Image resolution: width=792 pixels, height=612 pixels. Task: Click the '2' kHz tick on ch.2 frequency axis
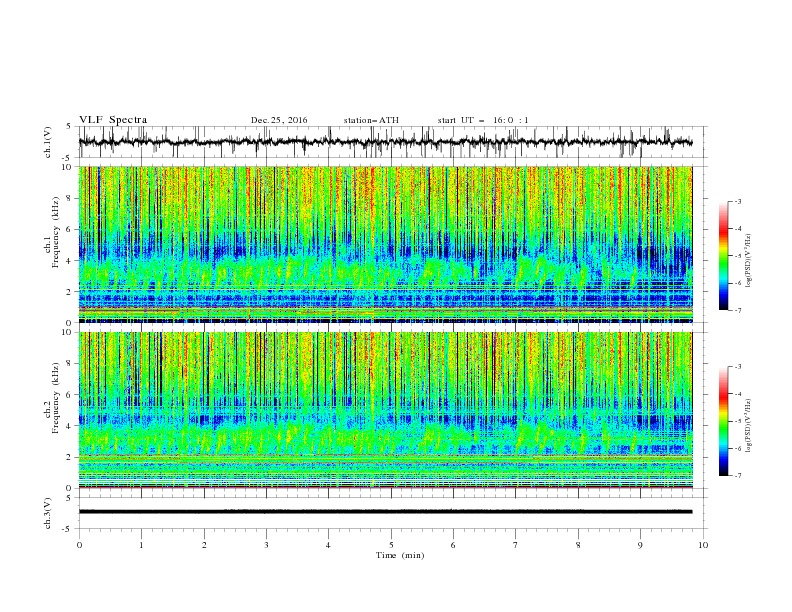(x=69, y=457)
